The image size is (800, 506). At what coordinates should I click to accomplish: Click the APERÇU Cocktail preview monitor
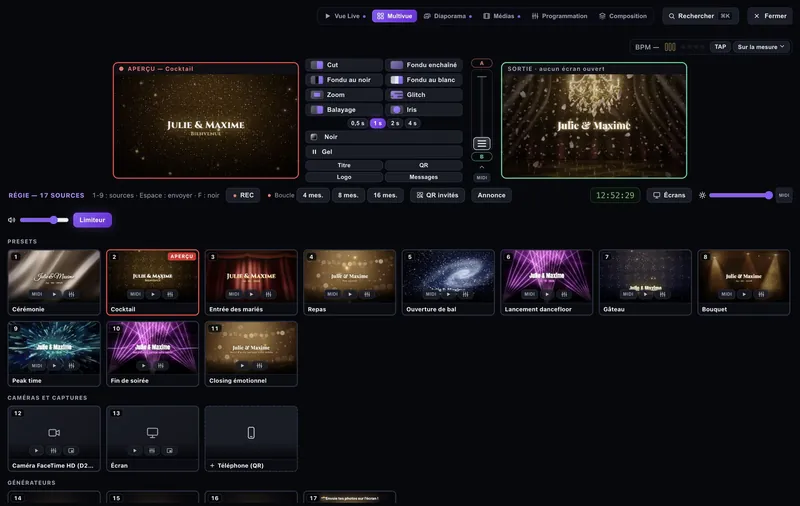[206, 120]
